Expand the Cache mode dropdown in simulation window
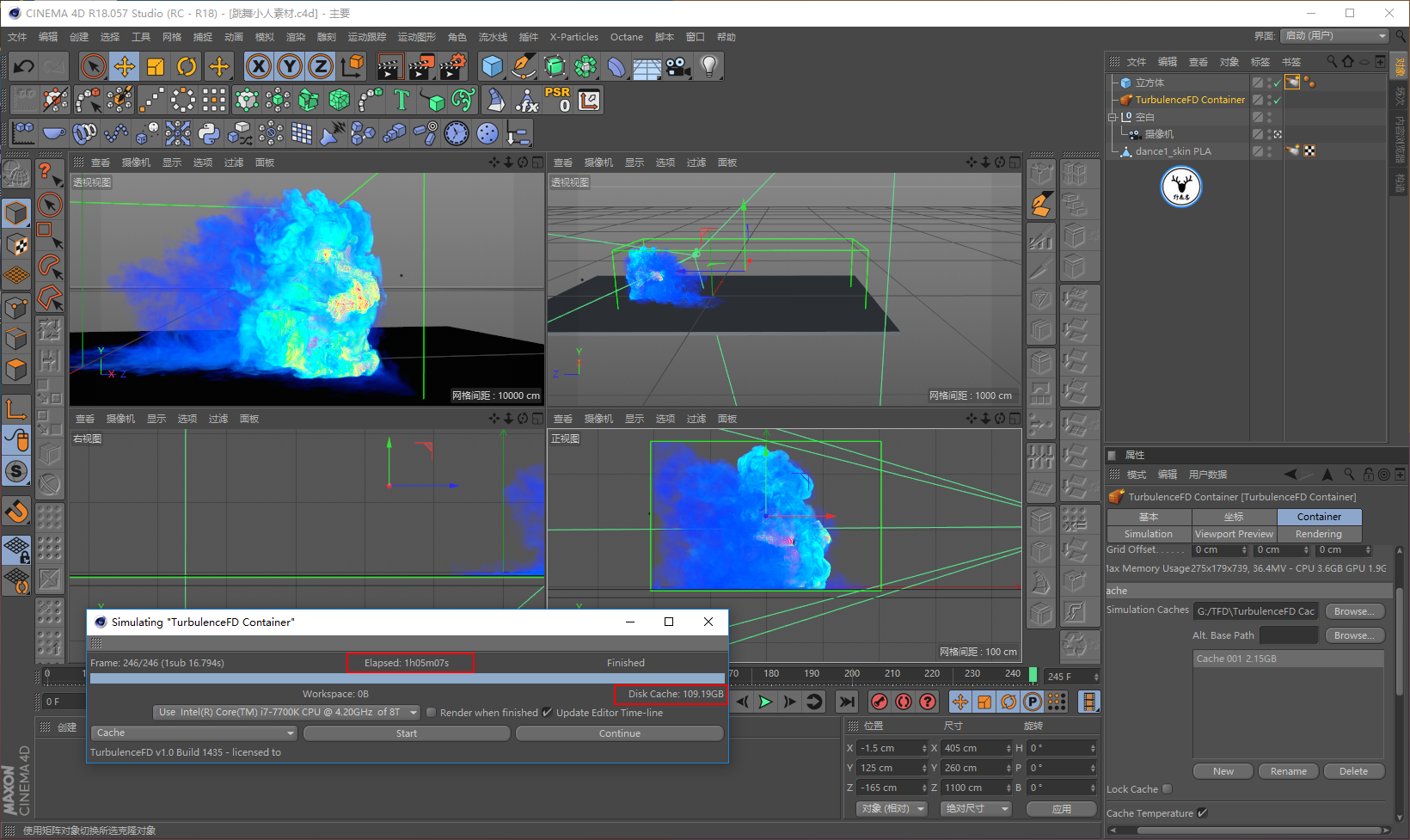1410x840 pixels. tap(193, 733)
